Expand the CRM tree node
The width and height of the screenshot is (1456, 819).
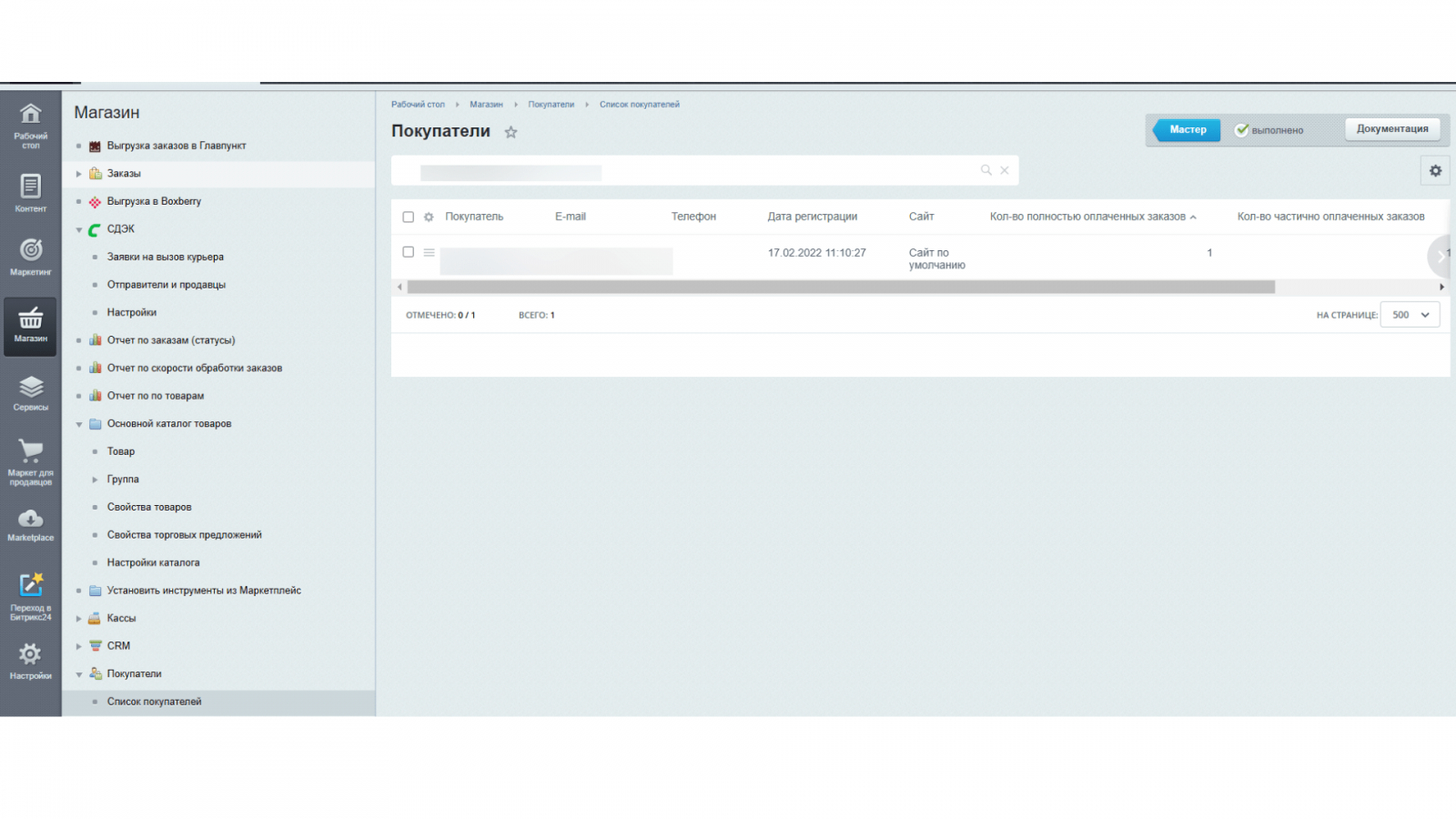[79, 646]
